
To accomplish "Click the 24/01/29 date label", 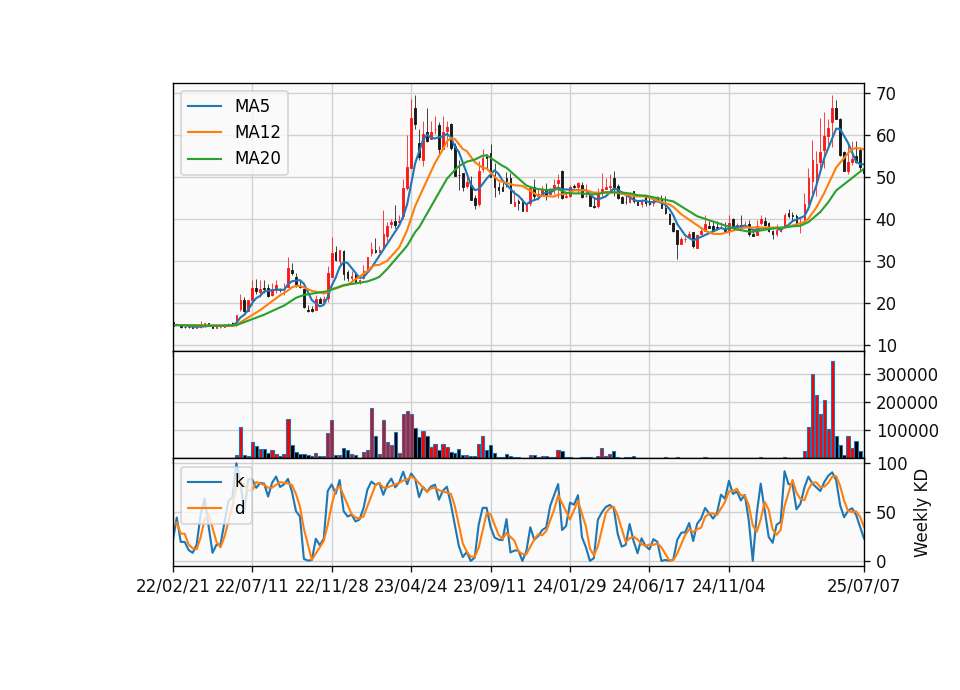I will coord(570,586).
